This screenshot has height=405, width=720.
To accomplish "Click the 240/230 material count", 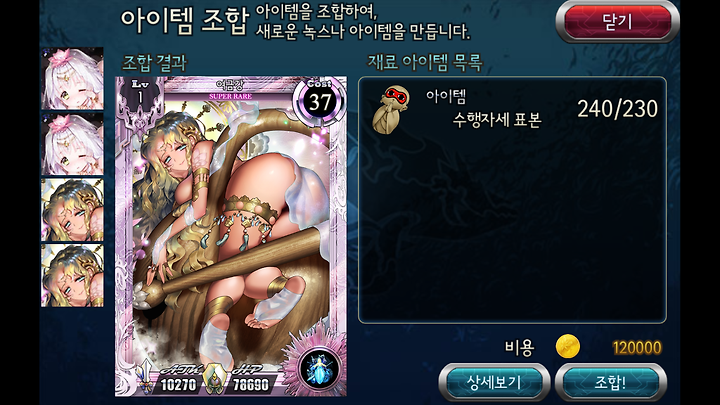I will 617,109.
